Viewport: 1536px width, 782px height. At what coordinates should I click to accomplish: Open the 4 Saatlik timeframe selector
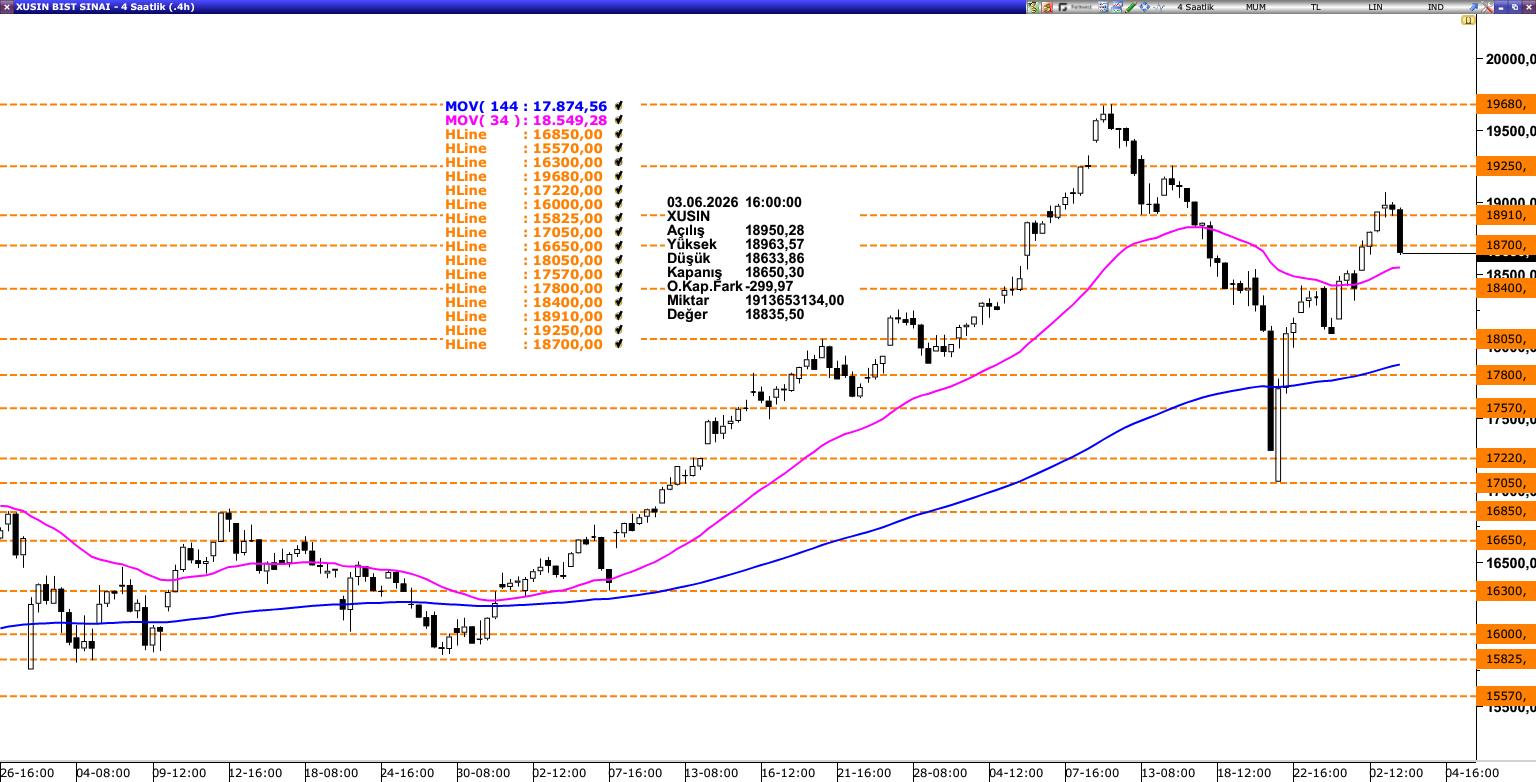point(1196,7)
